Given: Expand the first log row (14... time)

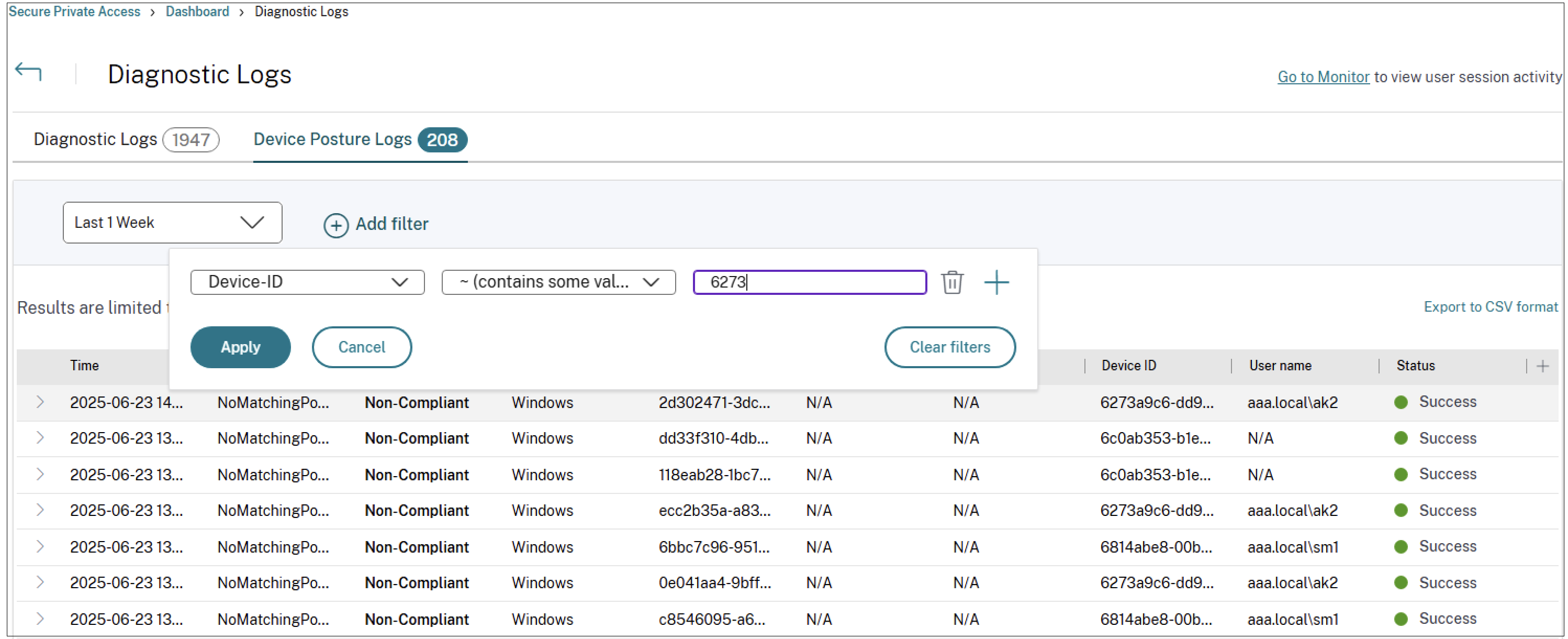Looking at the screenshot, I should click(40, 402).
